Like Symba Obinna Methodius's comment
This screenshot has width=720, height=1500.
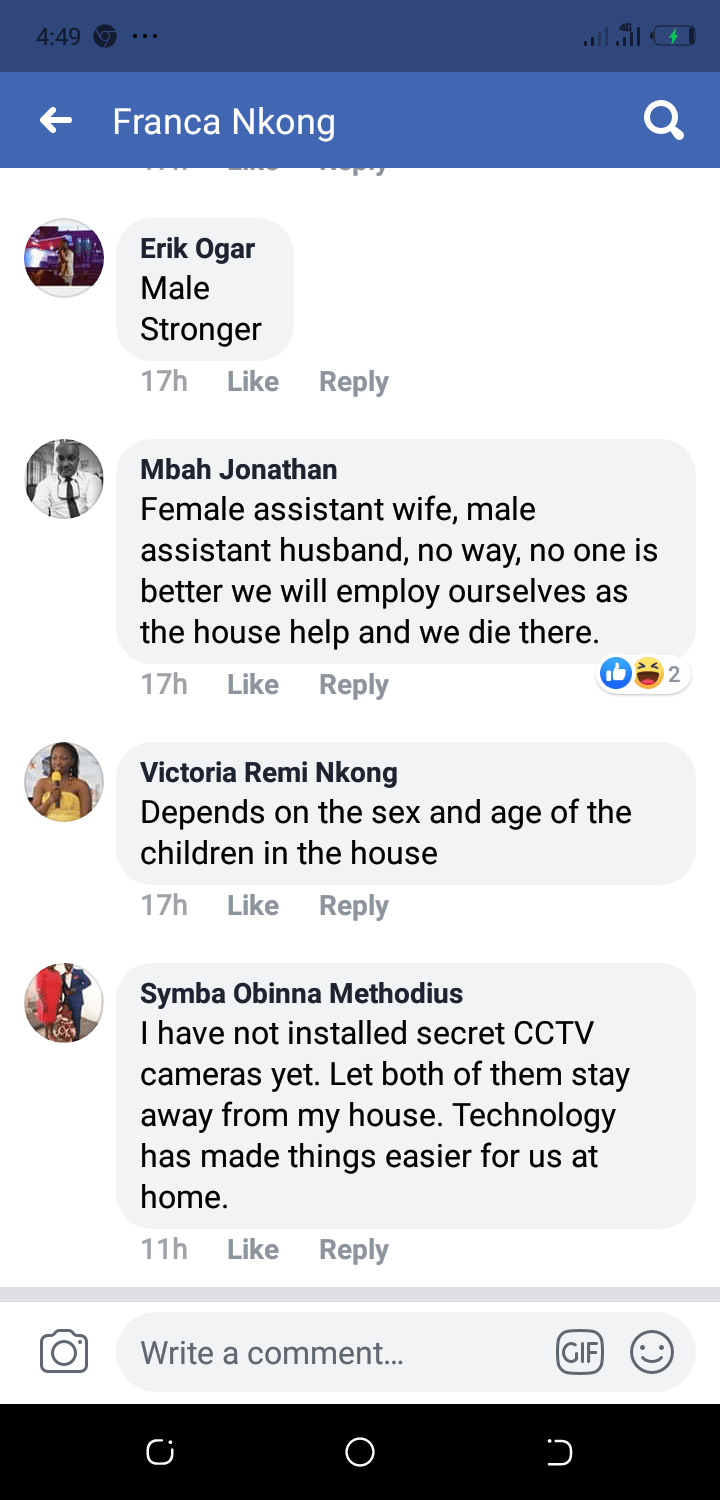click(252, 1249)
